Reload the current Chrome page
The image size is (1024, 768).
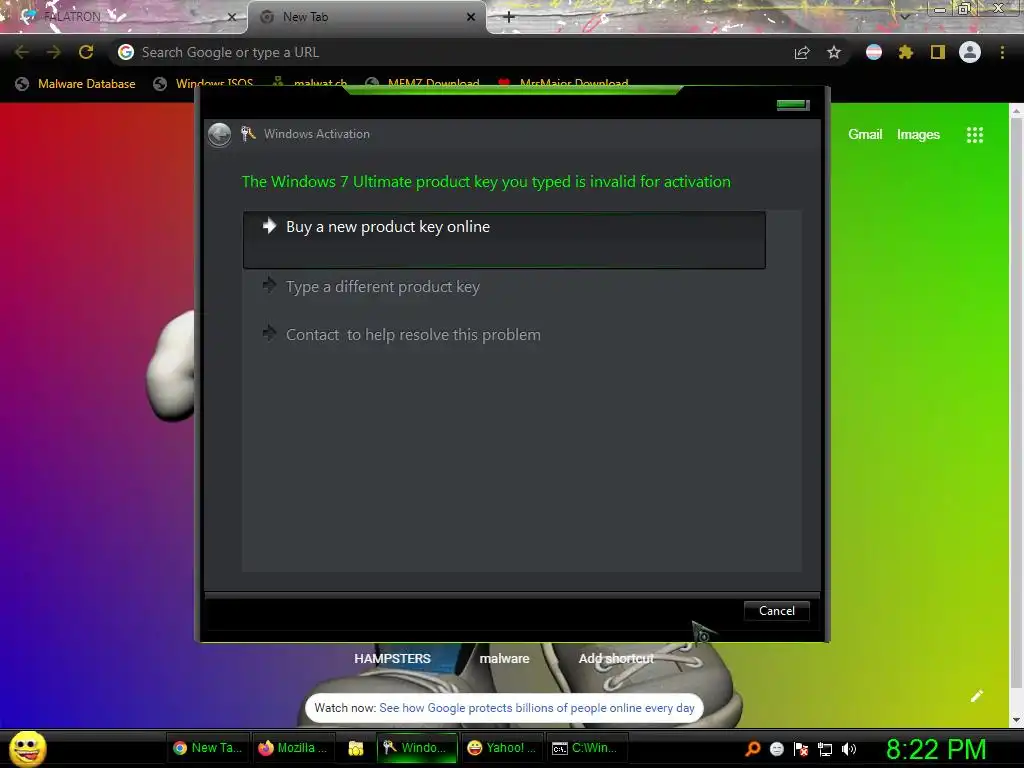coord(86,52)
